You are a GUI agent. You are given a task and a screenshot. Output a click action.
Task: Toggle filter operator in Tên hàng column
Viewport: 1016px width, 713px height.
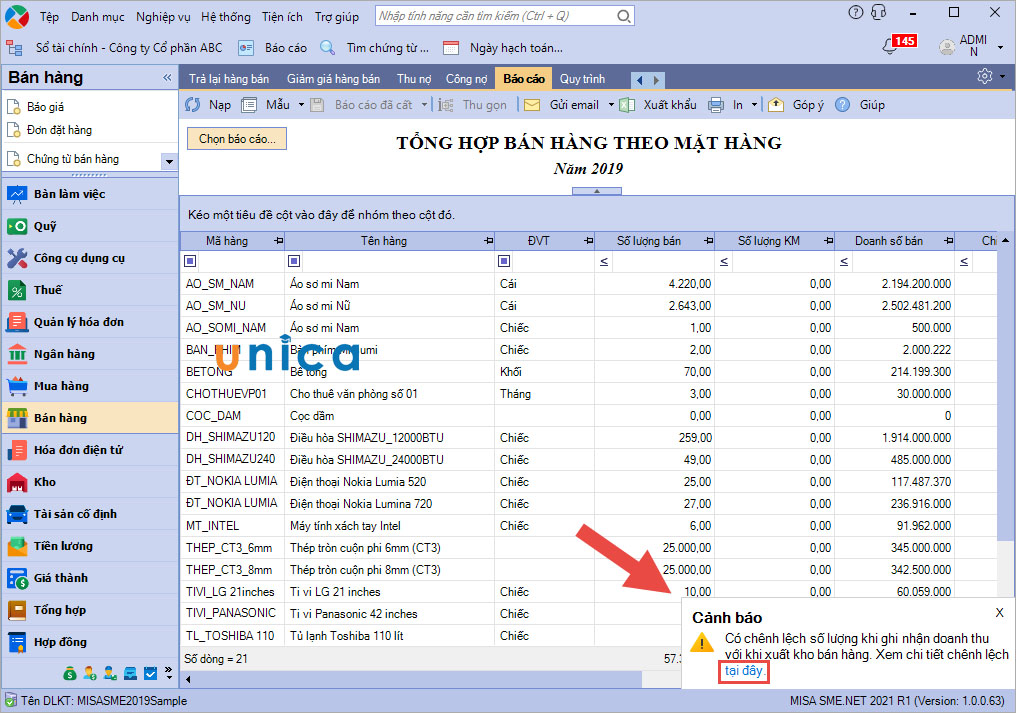(x=294, y=262)
